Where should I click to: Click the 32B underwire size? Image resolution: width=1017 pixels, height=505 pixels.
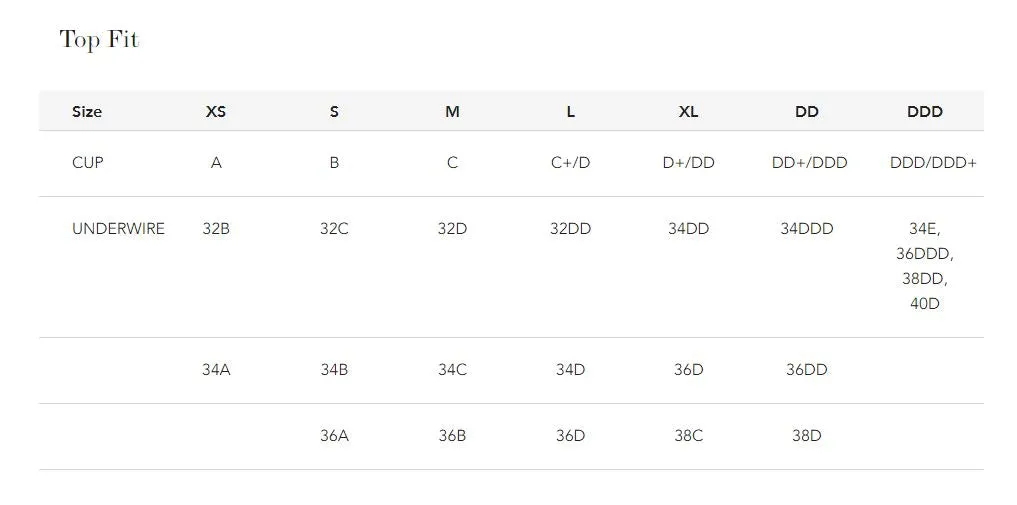click(216, 228)
